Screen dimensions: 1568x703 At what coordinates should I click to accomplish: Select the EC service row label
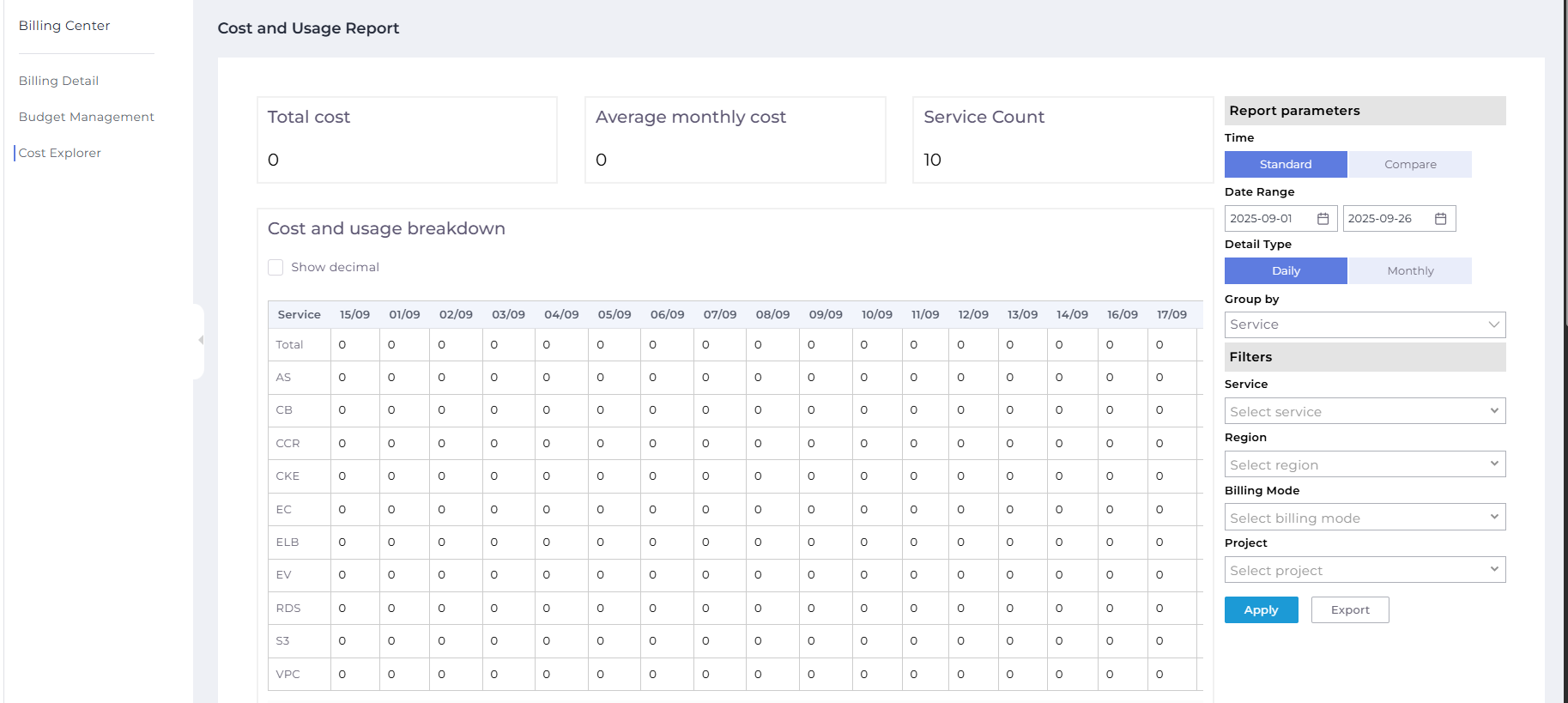pos(283,509)
